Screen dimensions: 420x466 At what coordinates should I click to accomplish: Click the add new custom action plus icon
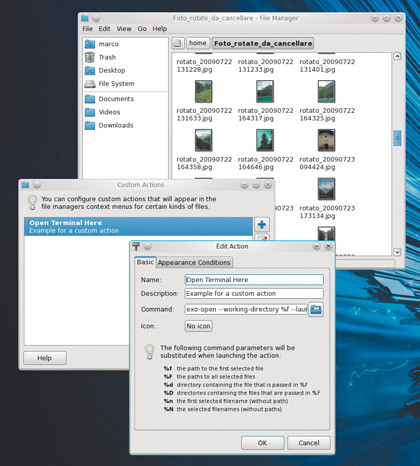(x=262, y=224)
